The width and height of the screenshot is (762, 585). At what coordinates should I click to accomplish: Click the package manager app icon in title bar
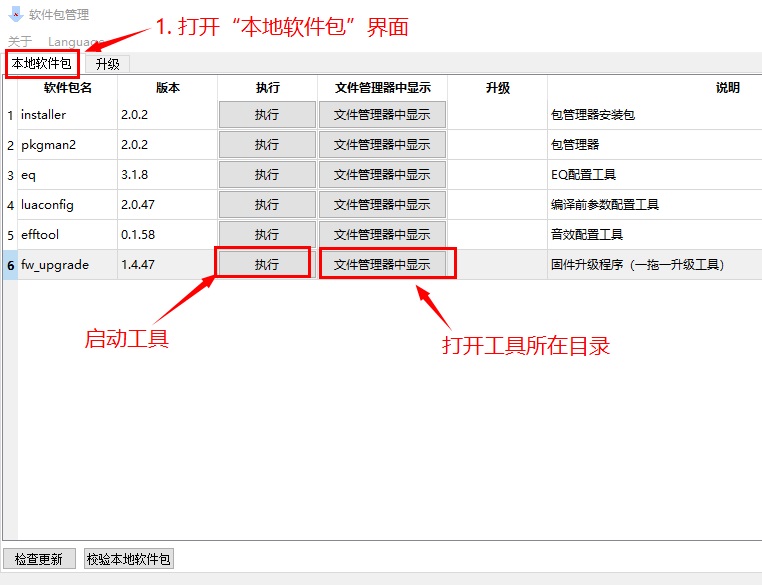(x=15, y=14)
